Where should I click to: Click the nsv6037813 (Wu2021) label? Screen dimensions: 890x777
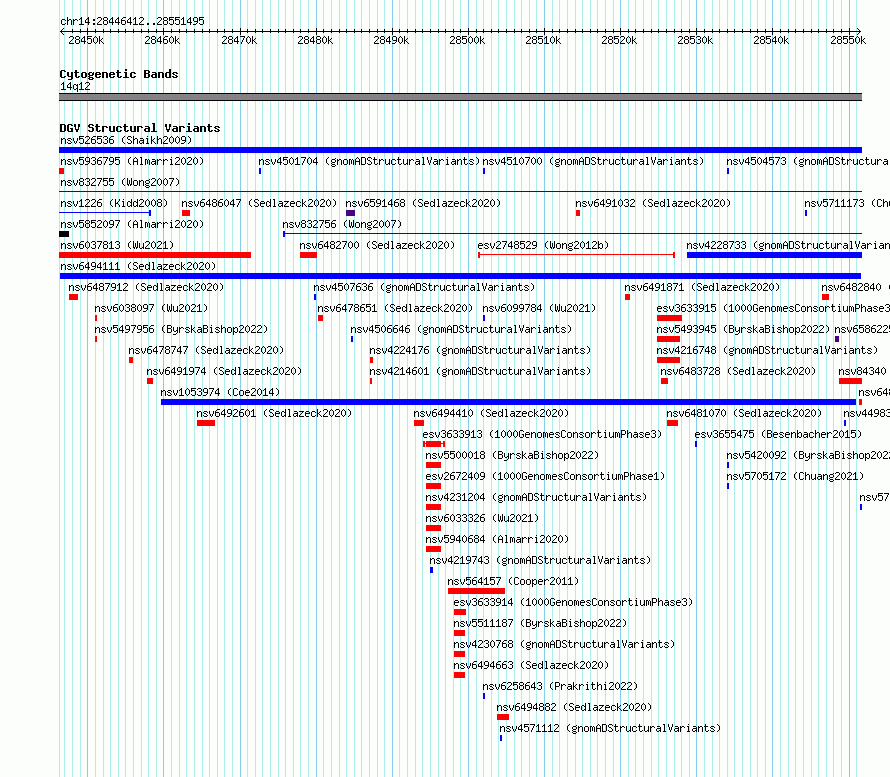click(x=117, y=245)
